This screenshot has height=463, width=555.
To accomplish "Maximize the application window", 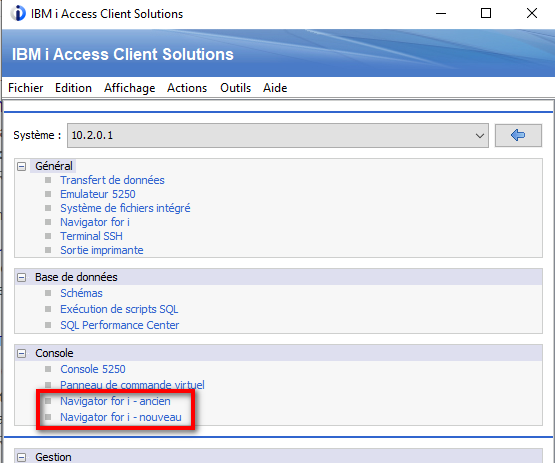I will point(486,13).
